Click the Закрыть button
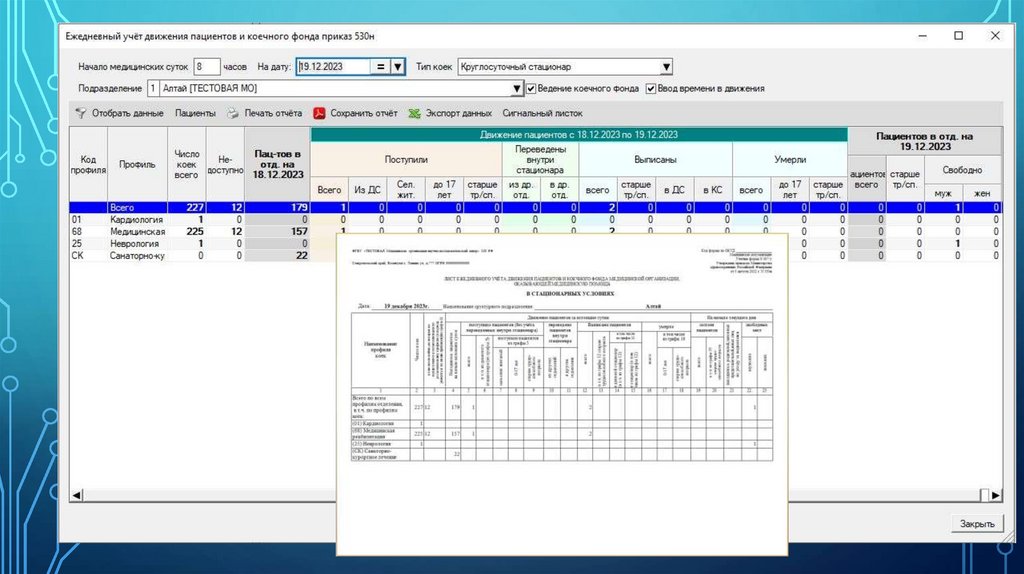1024x574 pixels. click(x=976, y=524)
